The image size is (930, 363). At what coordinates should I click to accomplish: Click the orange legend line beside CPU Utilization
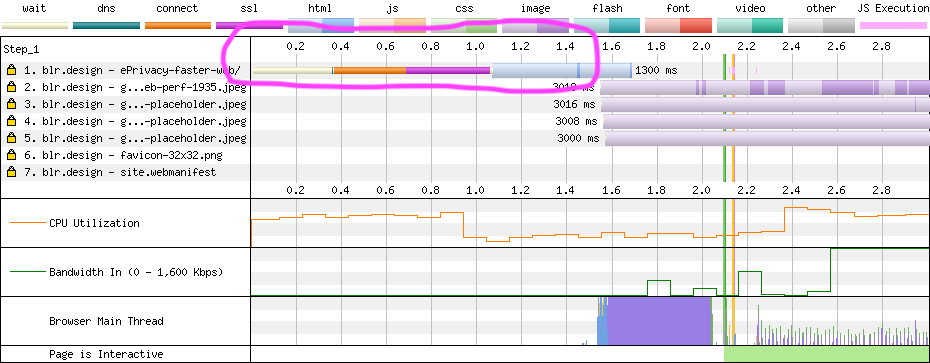[27, 223]
